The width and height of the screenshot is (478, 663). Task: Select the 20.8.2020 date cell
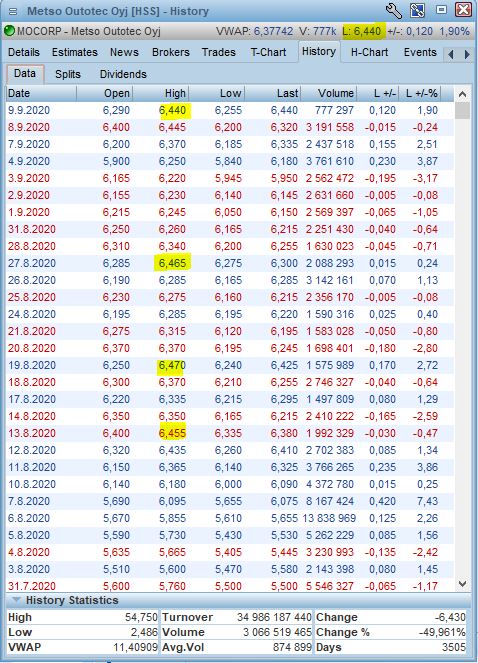click(x=32, y=348)
